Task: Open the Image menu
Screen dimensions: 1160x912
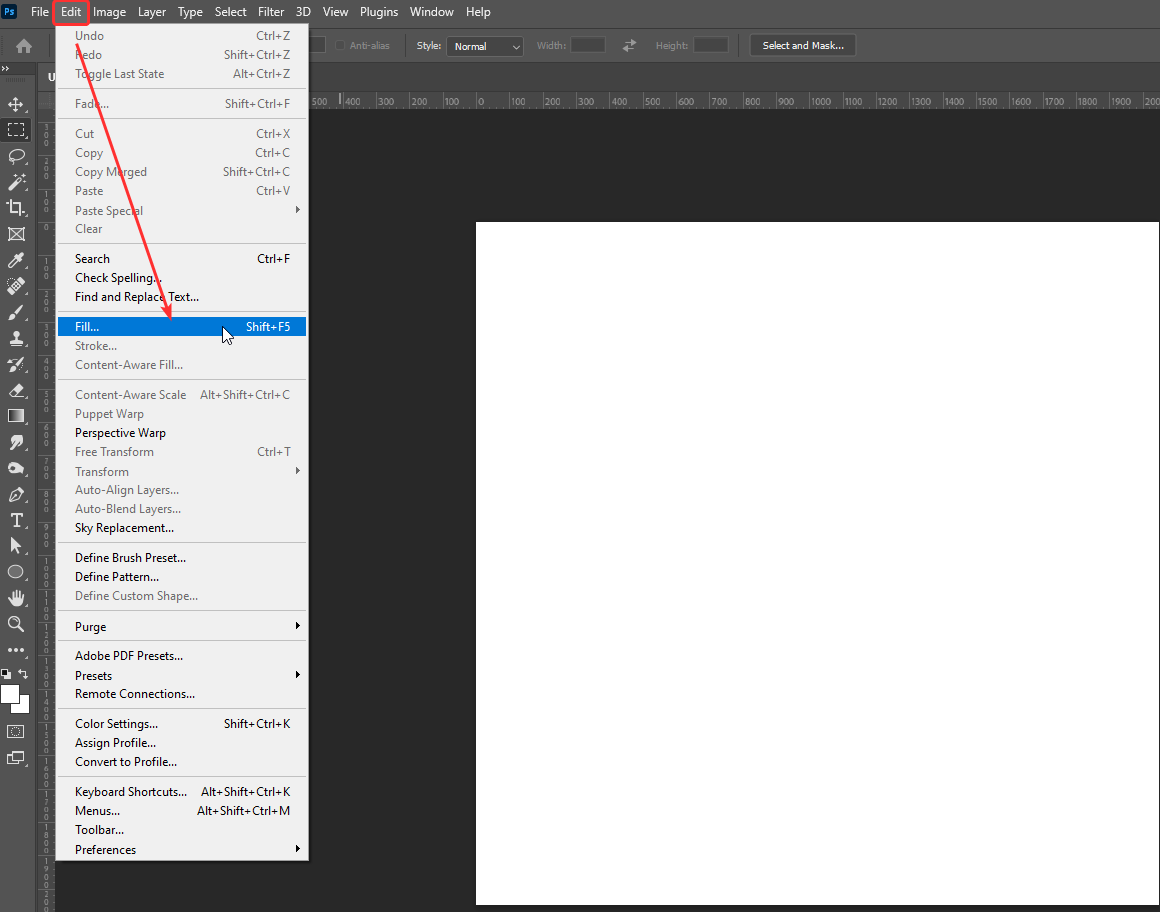Action: (109, 12)
